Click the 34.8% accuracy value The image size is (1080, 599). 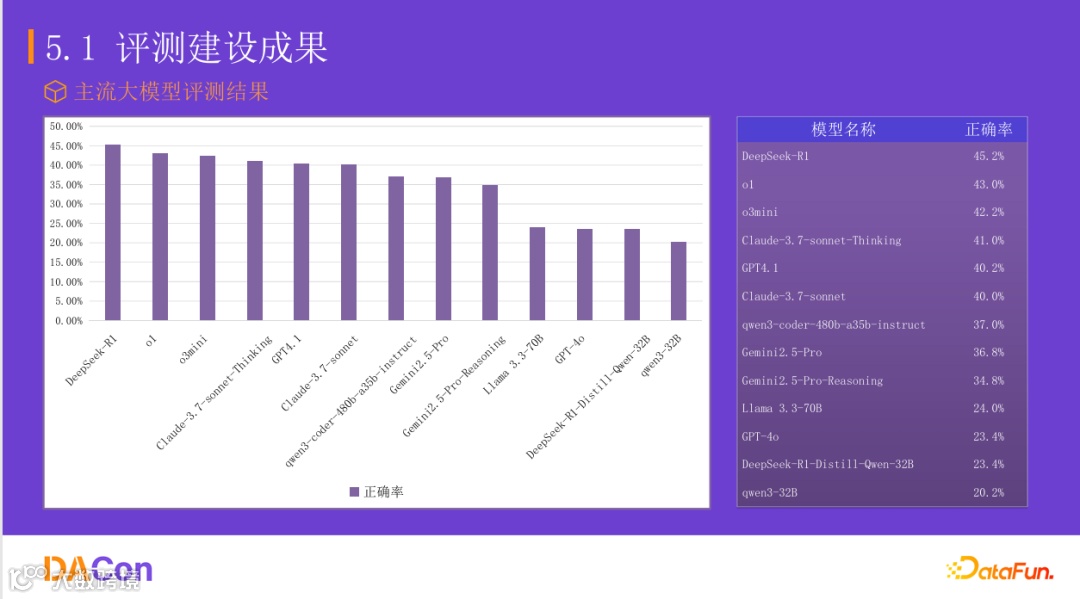(988, 381)
